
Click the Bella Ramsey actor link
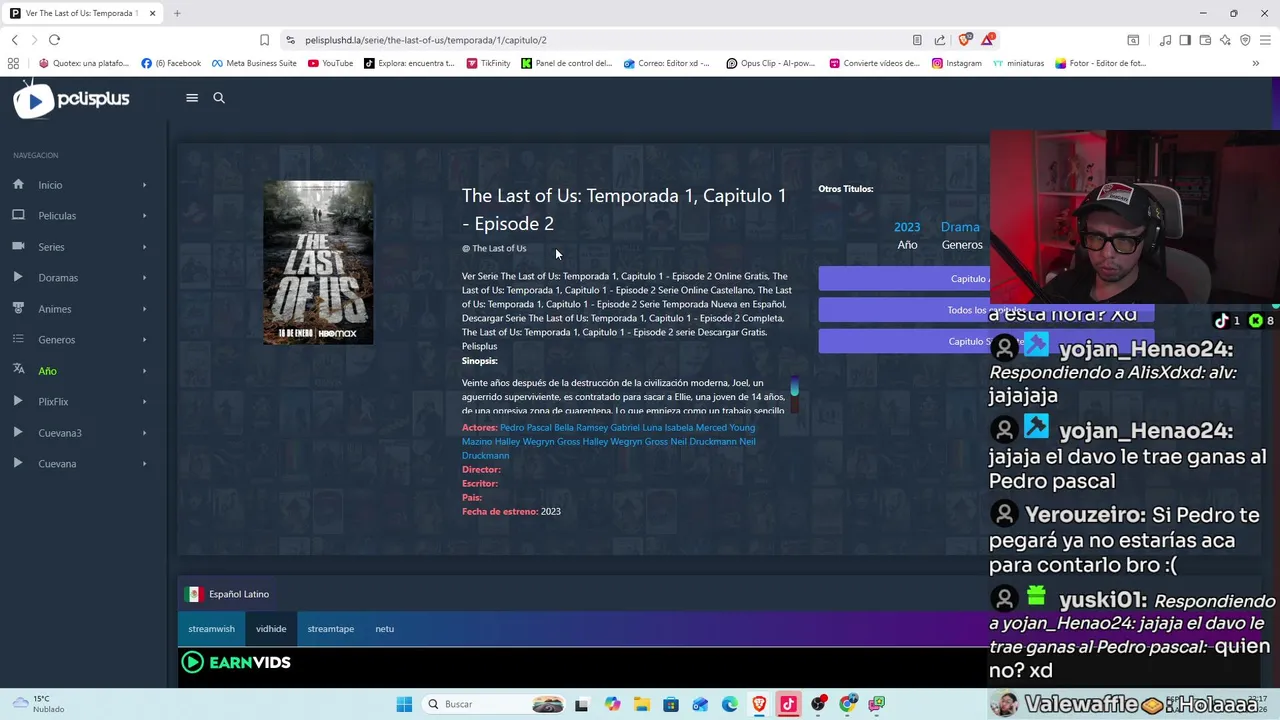click(x=580, y=428)
